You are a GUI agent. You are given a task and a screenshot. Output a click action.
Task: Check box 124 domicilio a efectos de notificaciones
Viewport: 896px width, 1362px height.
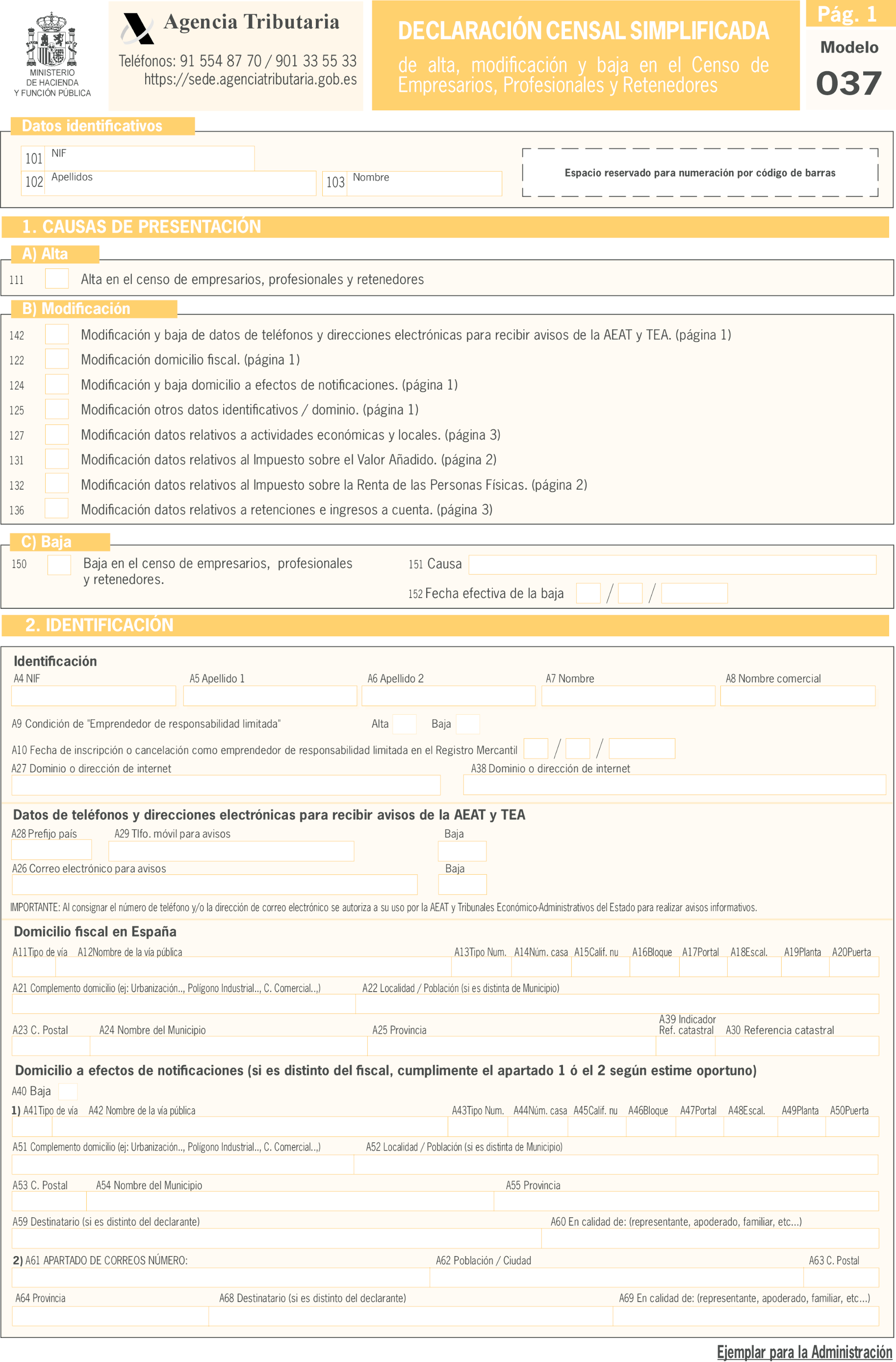(57, 384)
